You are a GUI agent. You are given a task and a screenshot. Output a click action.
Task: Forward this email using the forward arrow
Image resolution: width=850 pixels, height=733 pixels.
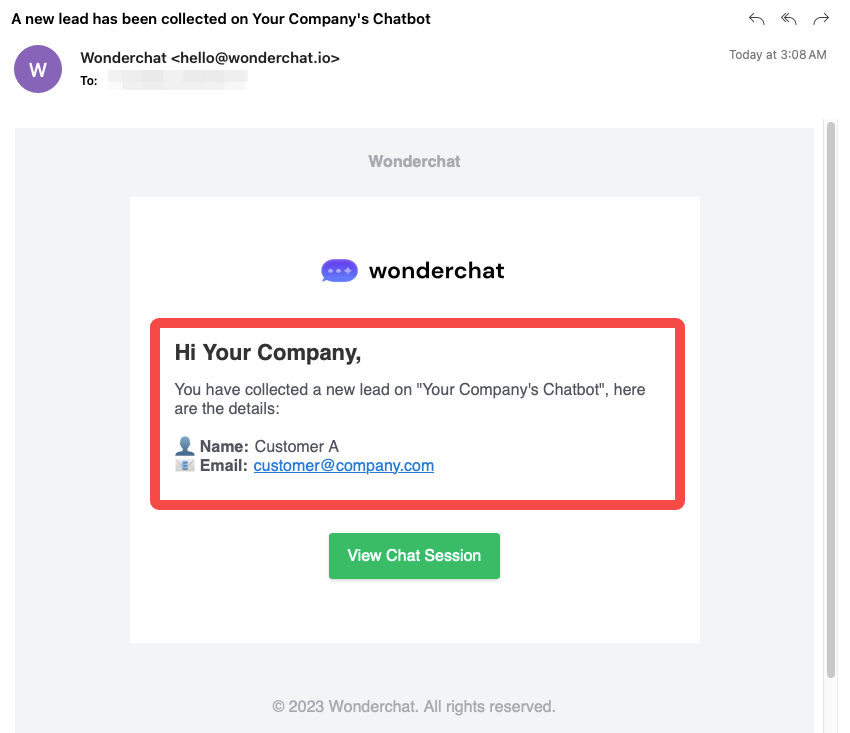point(821,19)
